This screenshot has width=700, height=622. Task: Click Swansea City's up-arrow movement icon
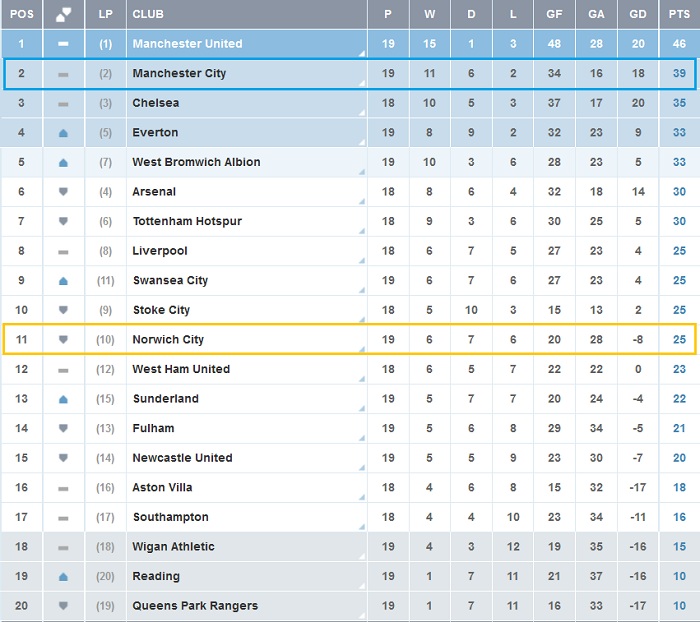coord(63,281)
